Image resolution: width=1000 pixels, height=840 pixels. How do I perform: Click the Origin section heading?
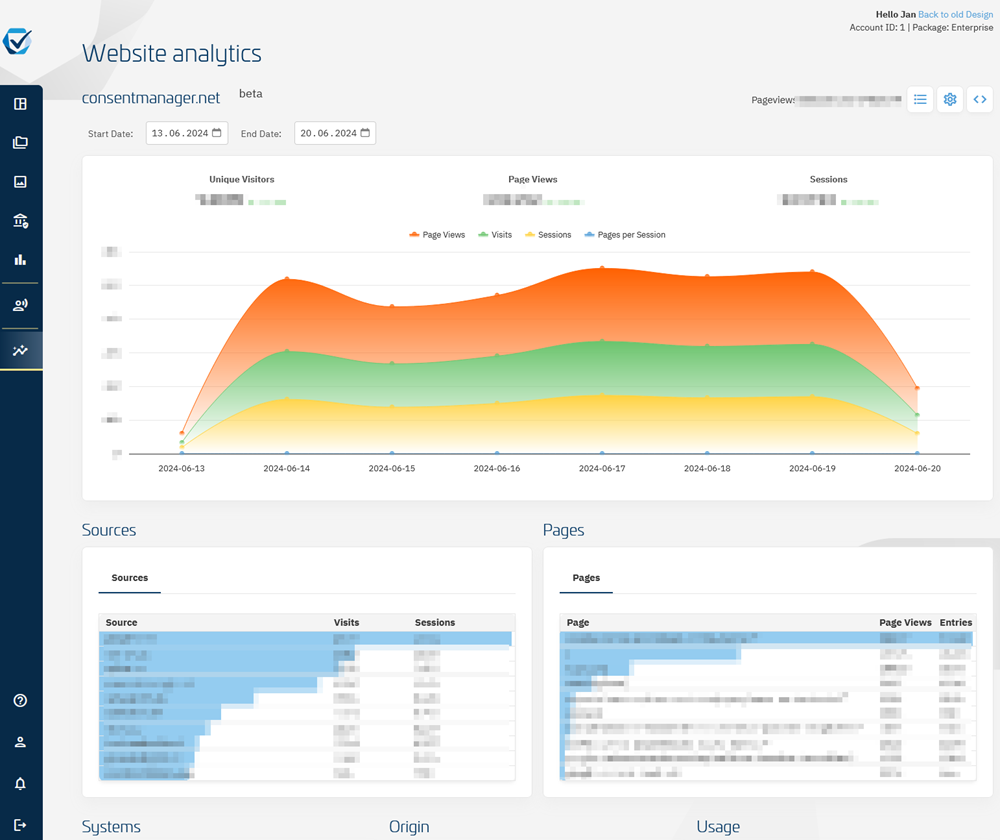point(409,827)
